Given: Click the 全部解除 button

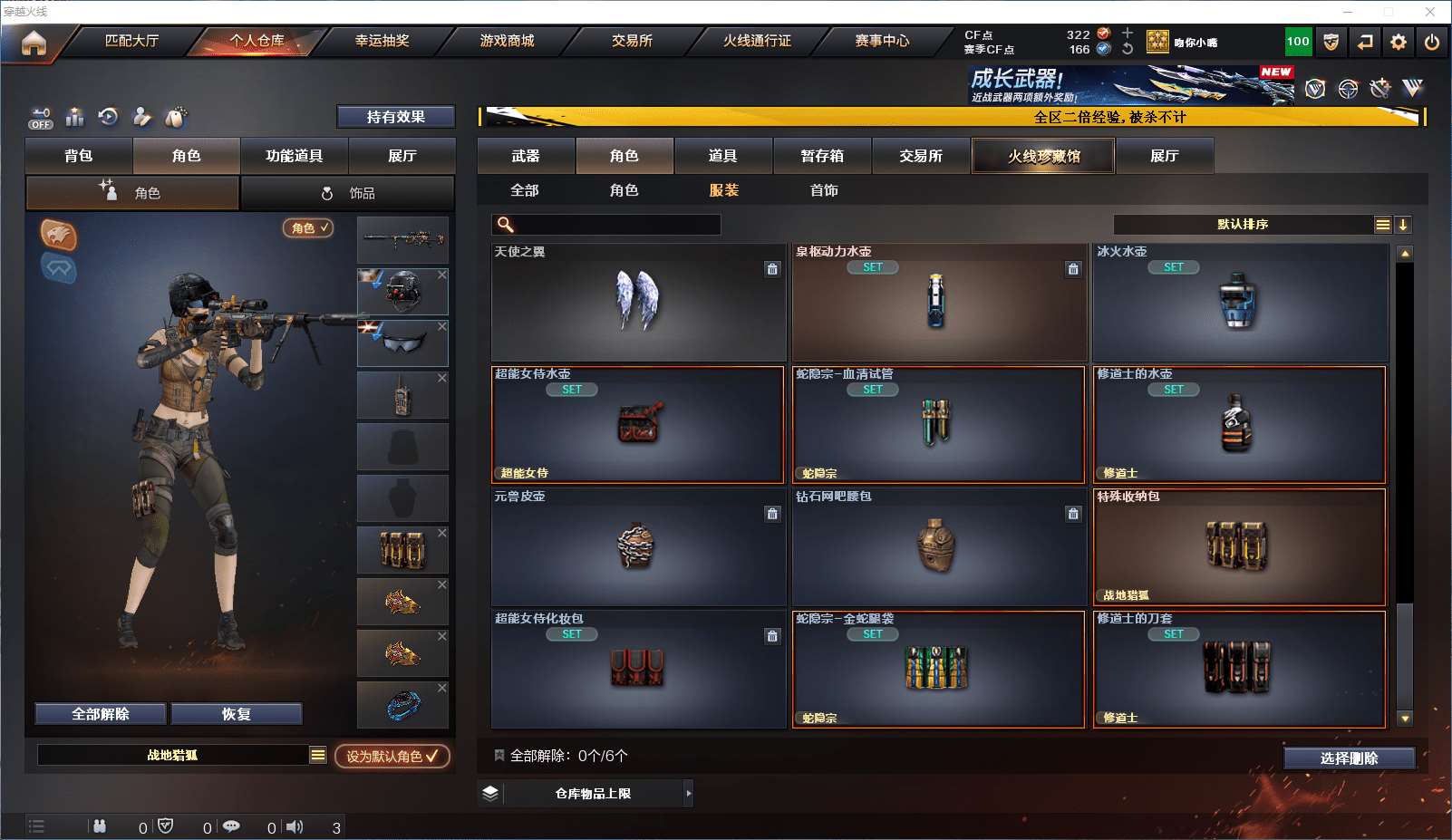Looking at the screenshot, I should click(x=101, y=714).
